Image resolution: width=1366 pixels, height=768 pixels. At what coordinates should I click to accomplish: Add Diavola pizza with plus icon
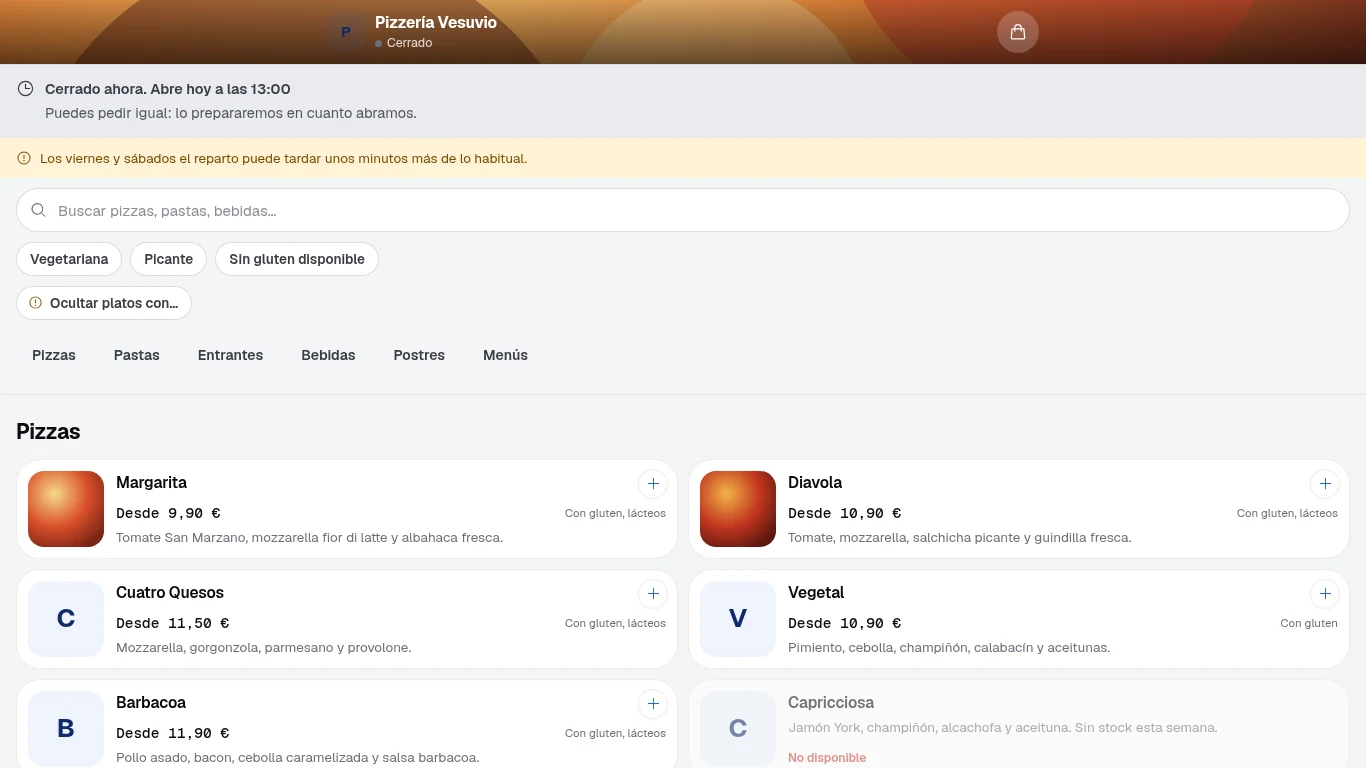[1325, 484]
